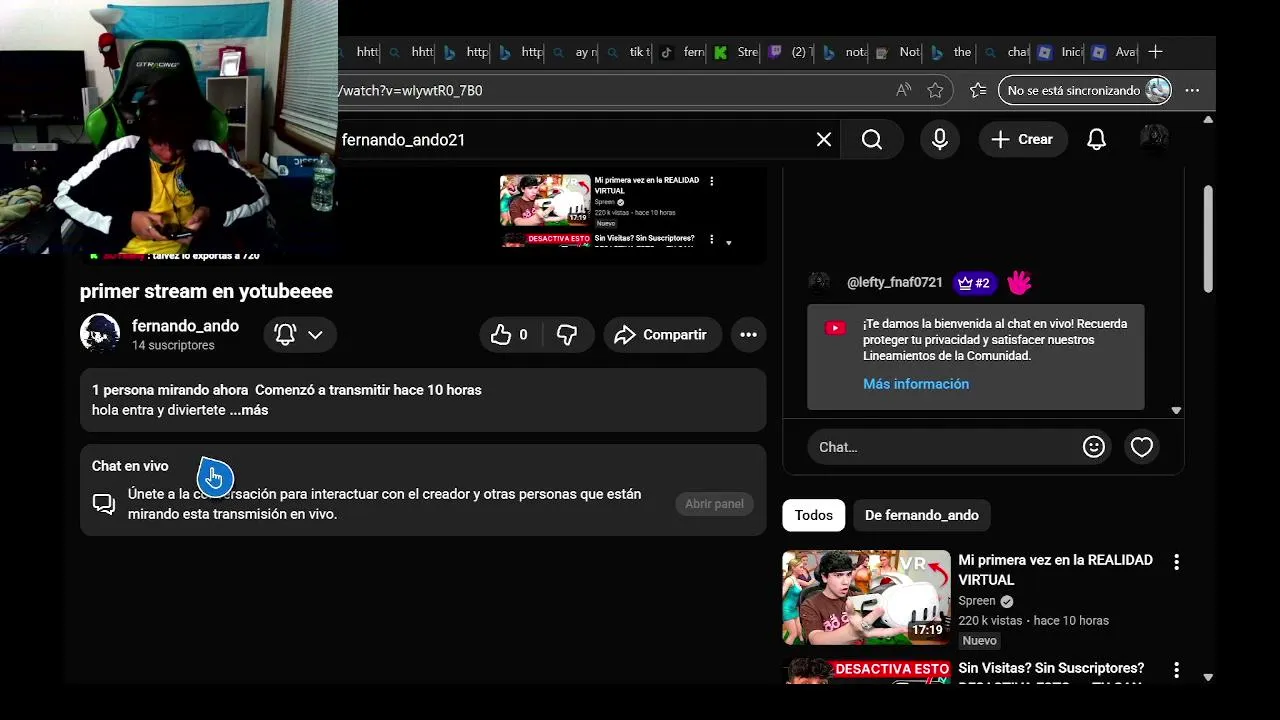Select the Todos filter chip

pyautogui.click(x=813, y=515)
